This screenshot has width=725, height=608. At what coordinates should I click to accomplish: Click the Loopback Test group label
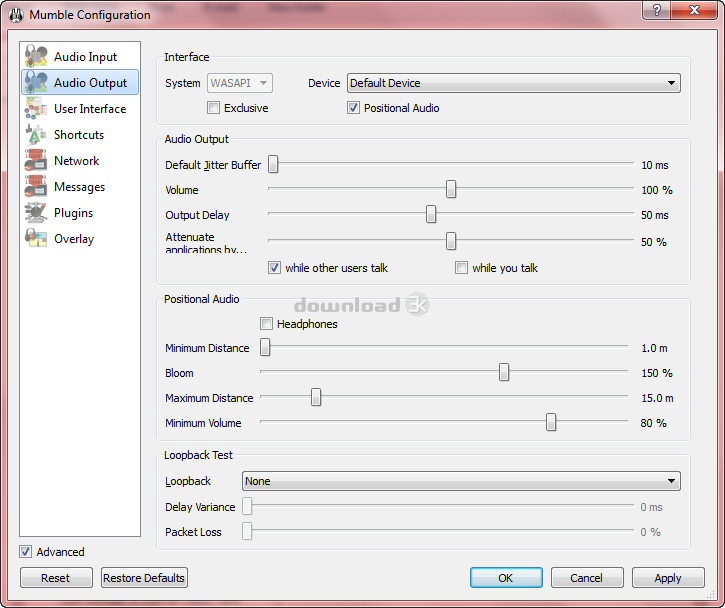(198, 455)
